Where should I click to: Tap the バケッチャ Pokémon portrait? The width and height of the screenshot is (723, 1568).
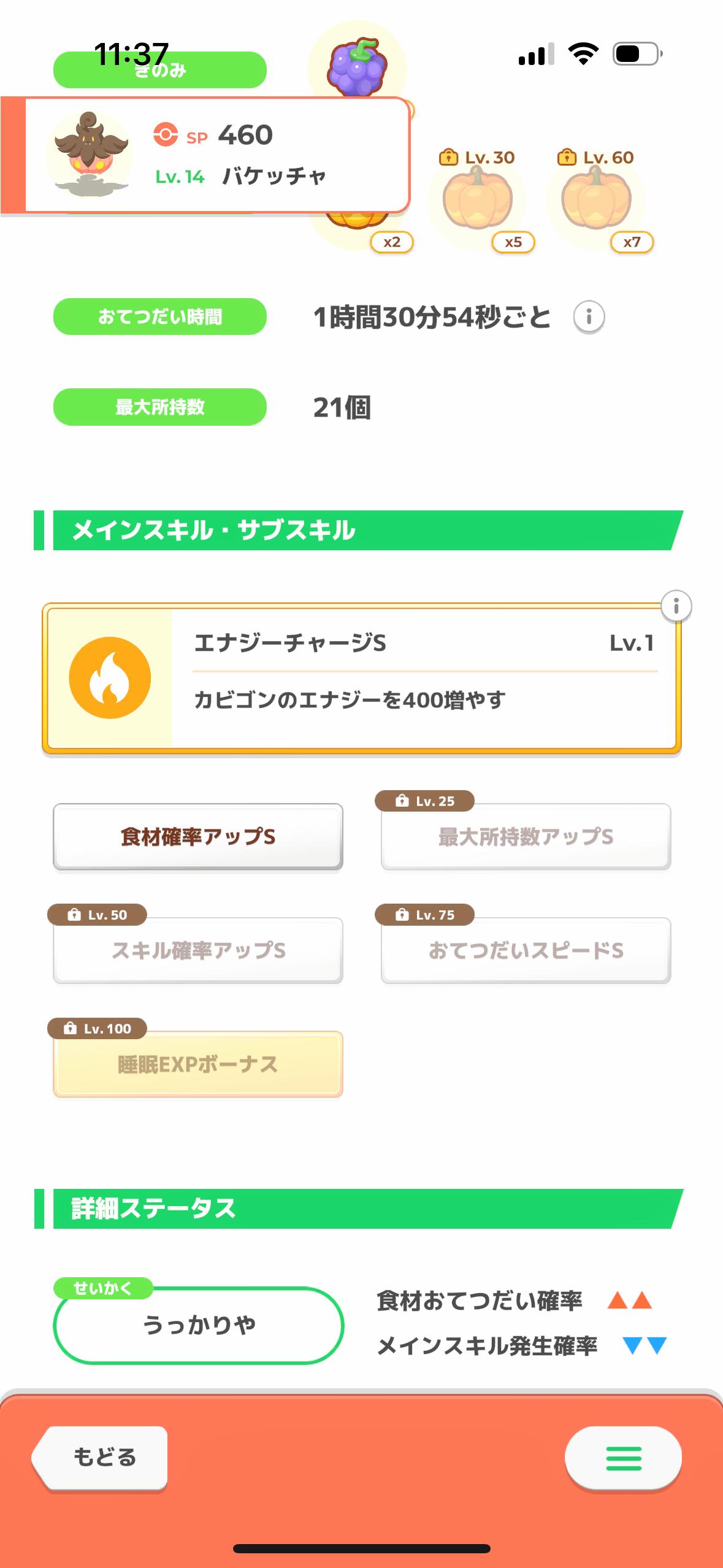(90, 155)
